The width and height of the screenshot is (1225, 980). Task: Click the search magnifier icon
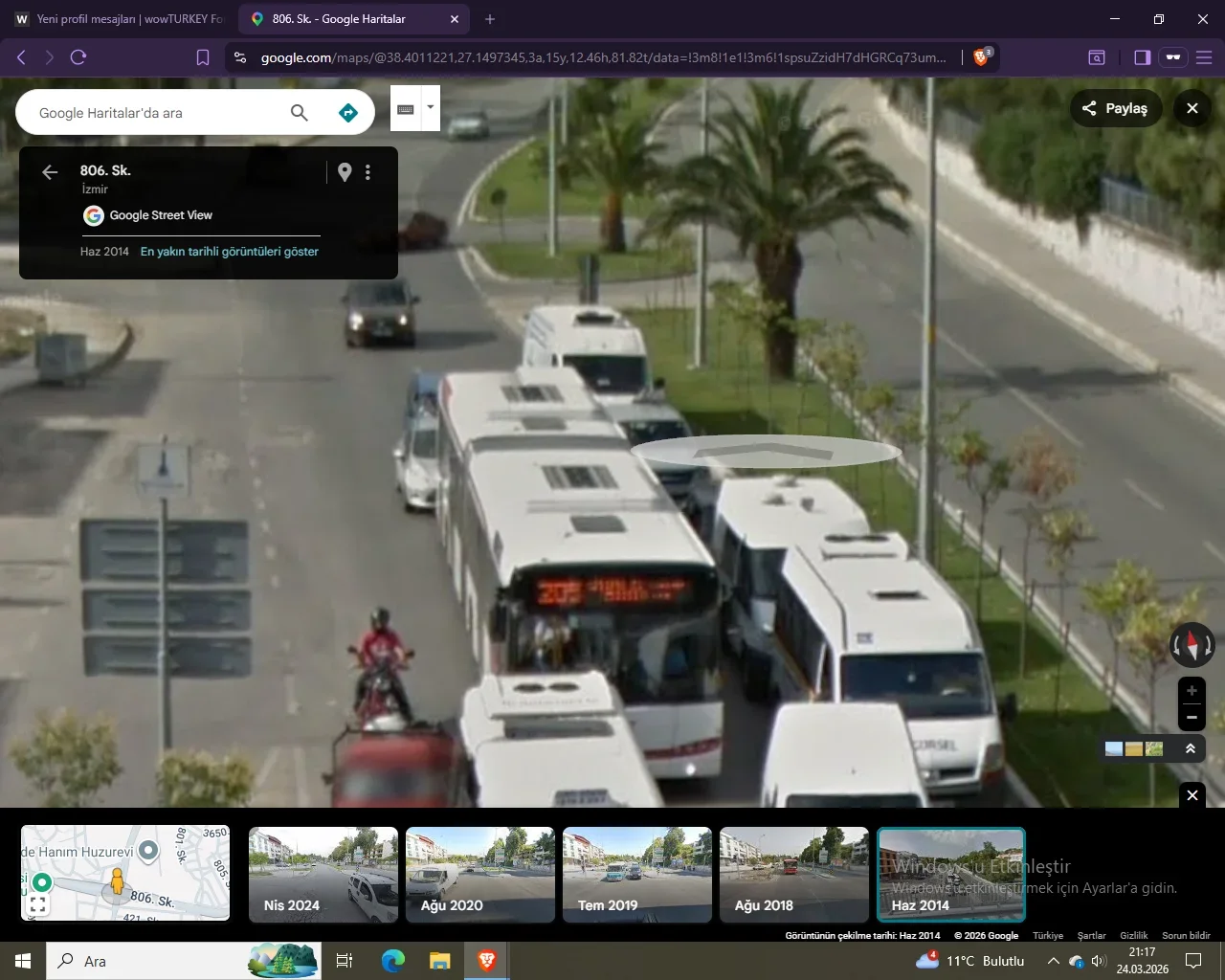point(300,113)
